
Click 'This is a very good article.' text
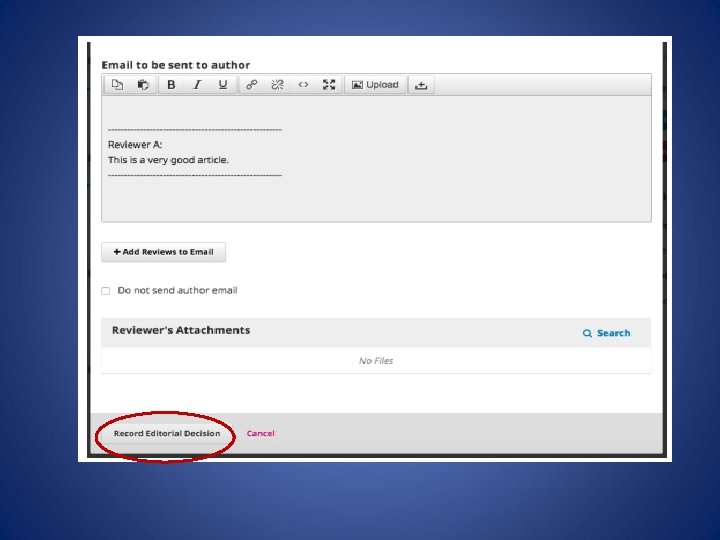click(168, 160)
